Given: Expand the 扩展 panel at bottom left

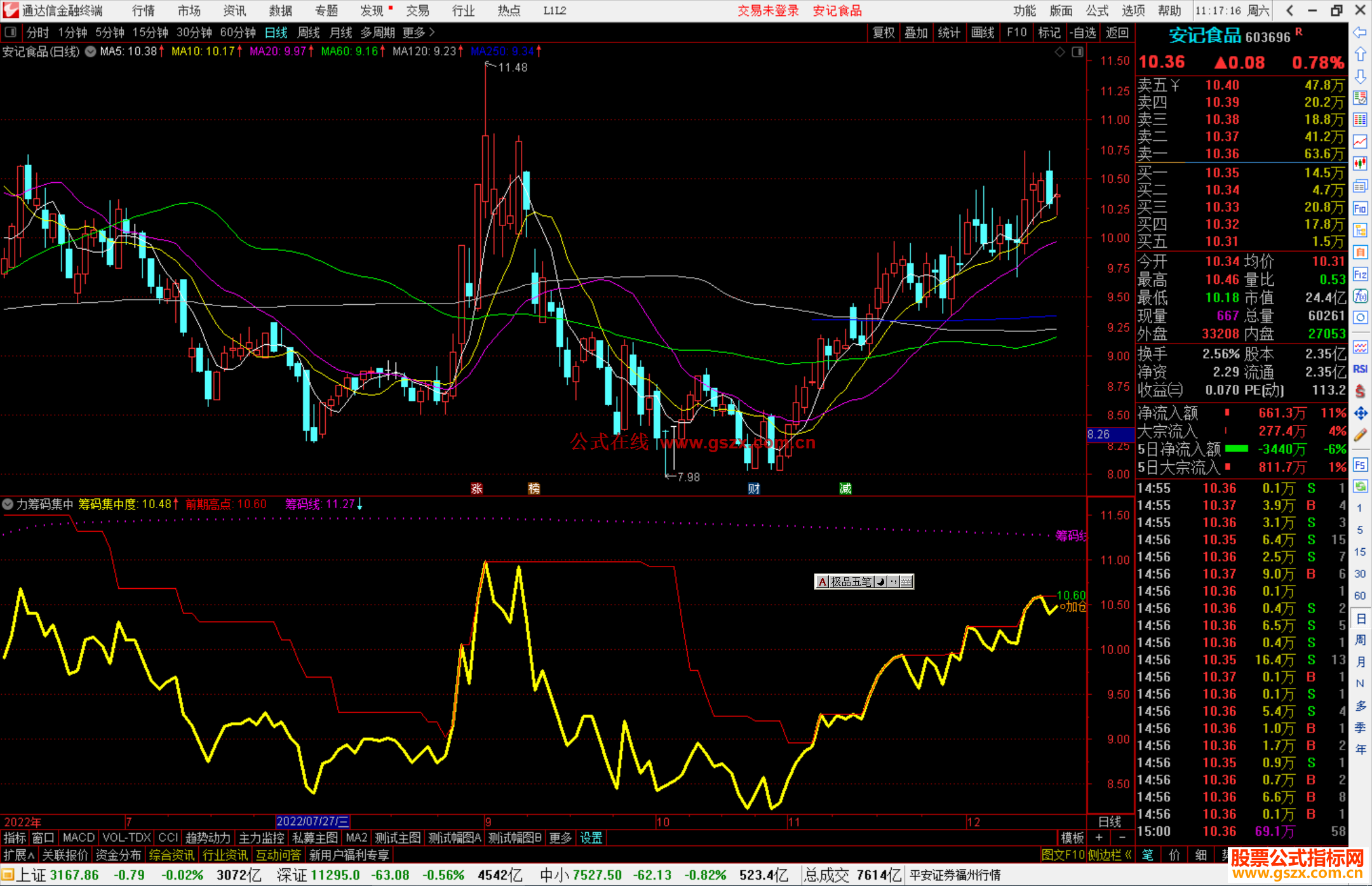Looking at the screenshot, I should click(x=19, y=855).
